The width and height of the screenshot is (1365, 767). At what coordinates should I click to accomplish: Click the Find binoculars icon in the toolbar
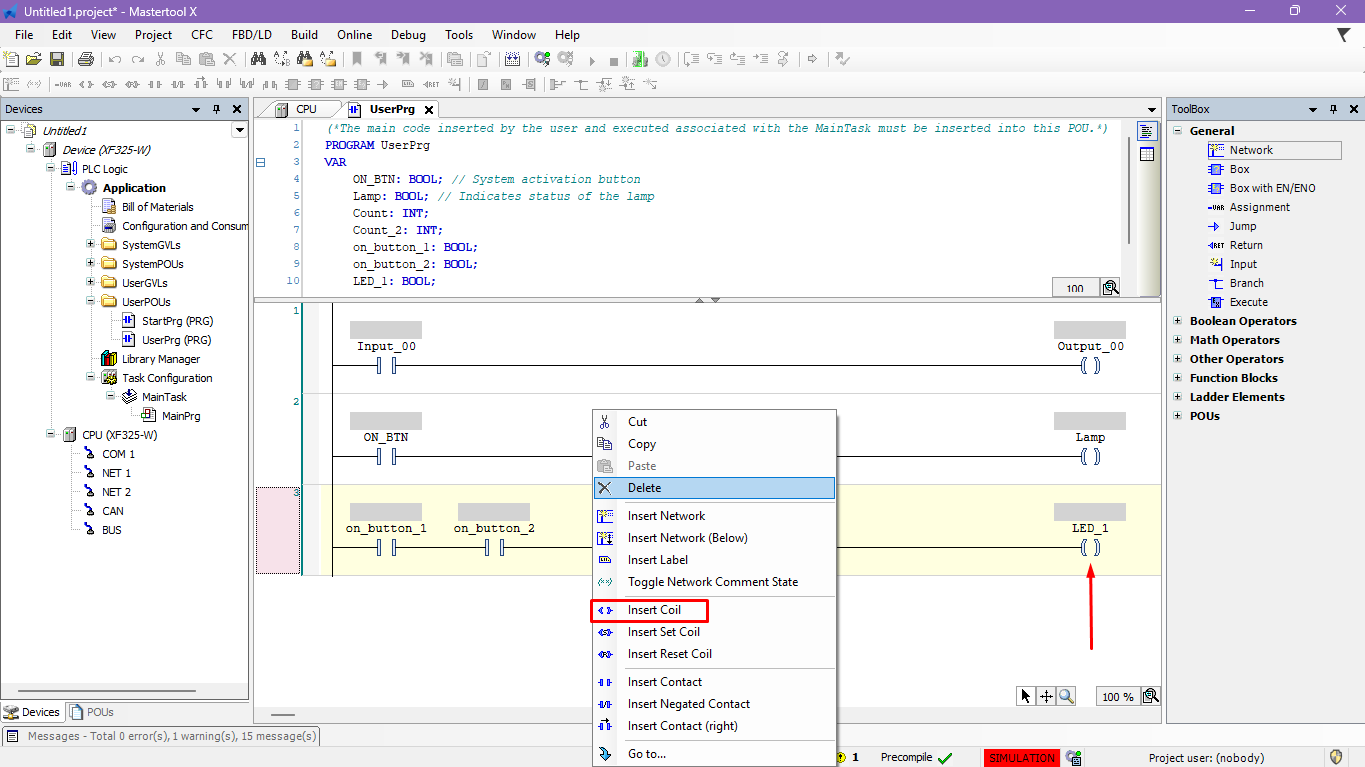pos(258,59)
